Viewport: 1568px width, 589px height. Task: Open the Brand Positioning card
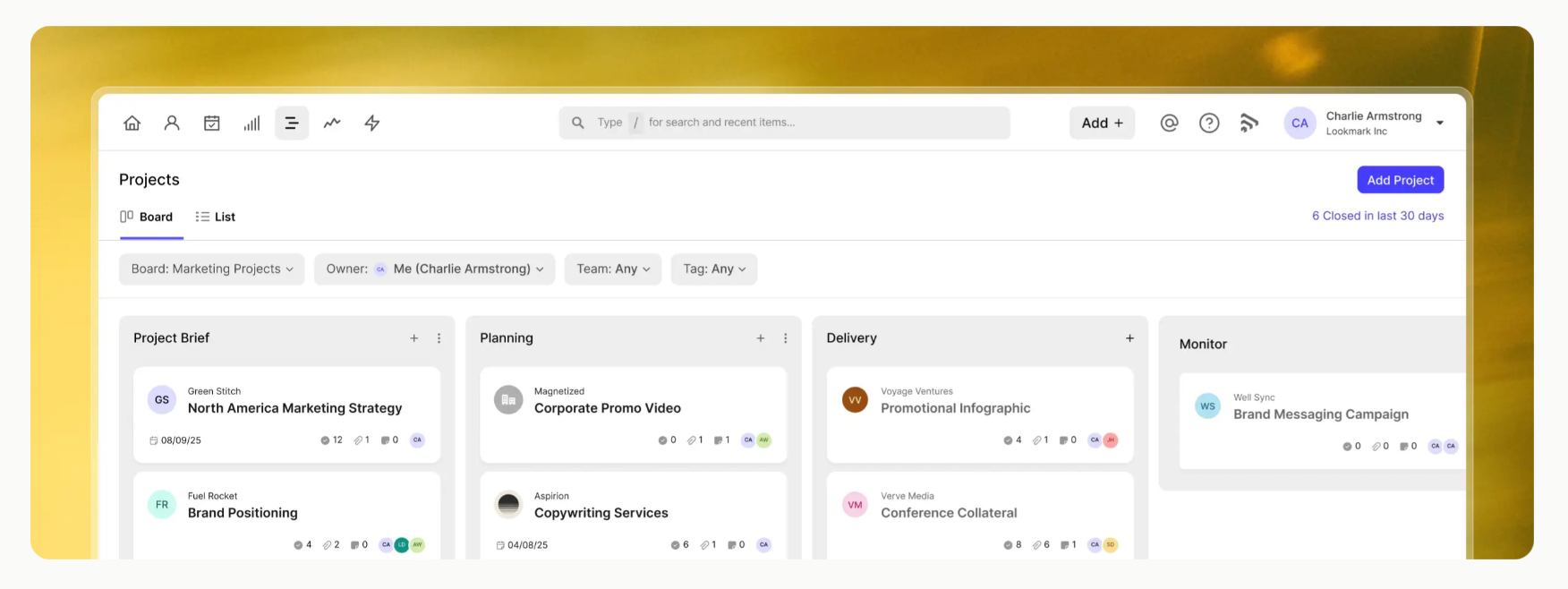pos(286,516)
